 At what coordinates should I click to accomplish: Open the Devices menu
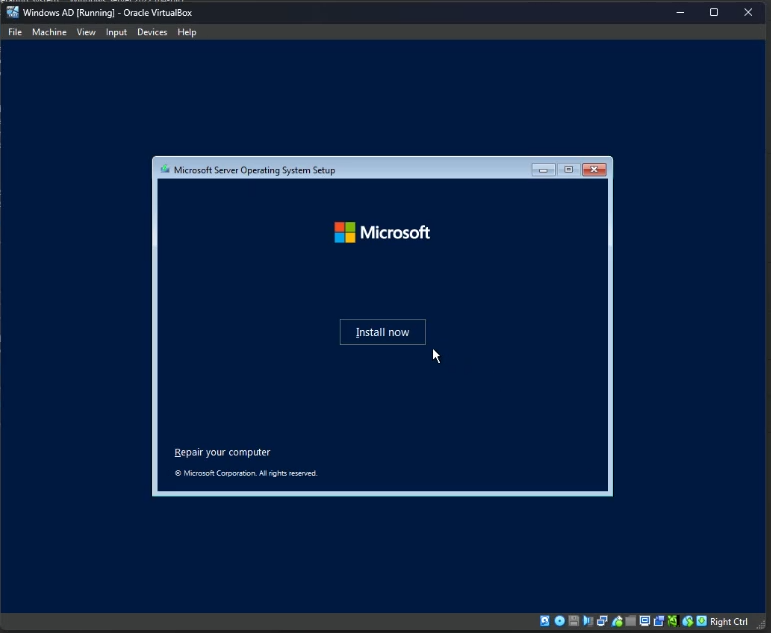[x=152, y=32]
